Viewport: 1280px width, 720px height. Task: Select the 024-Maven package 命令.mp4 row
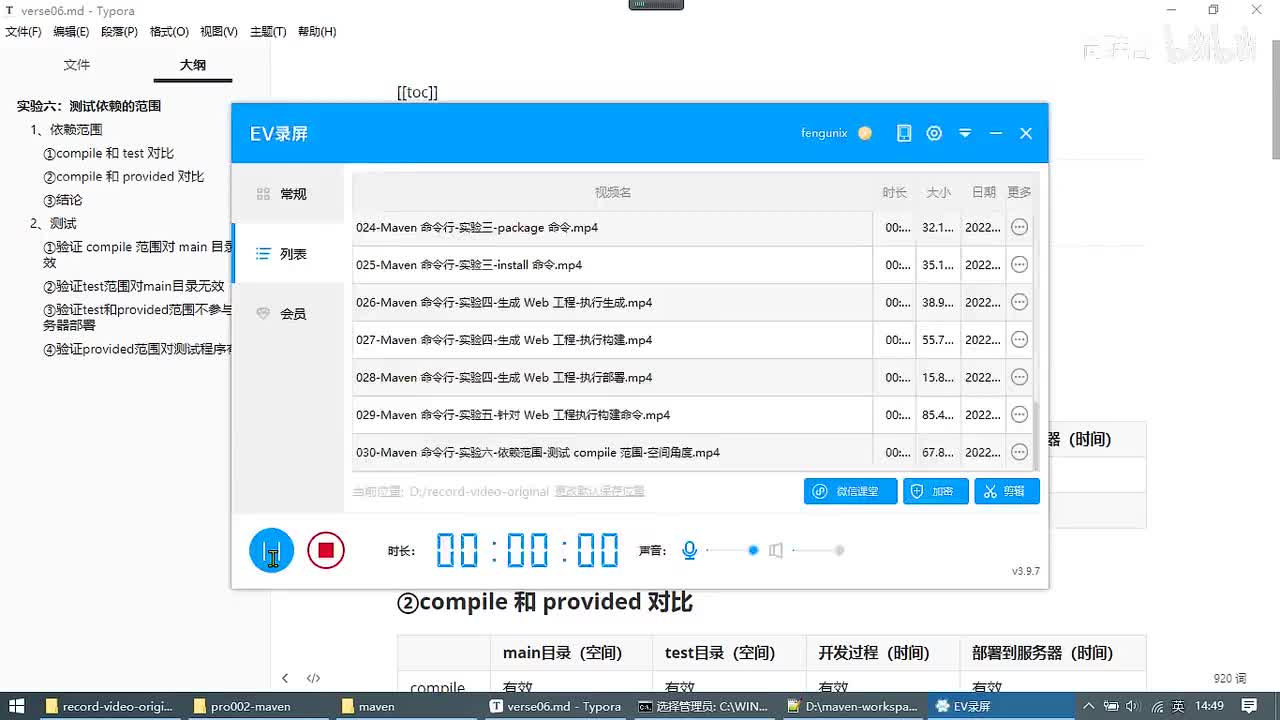pyautogui.click(x=692, y=227)
